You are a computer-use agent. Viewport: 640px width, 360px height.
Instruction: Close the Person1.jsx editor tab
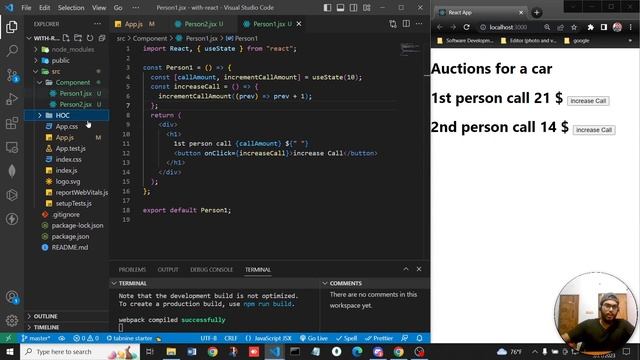[x=299, y=24]
